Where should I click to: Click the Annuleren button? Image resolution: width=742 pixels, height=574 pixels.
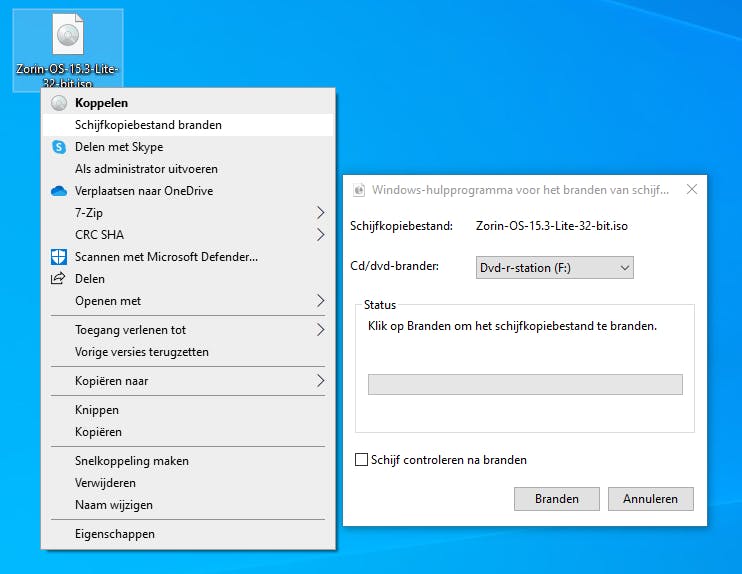coord(650,499)
